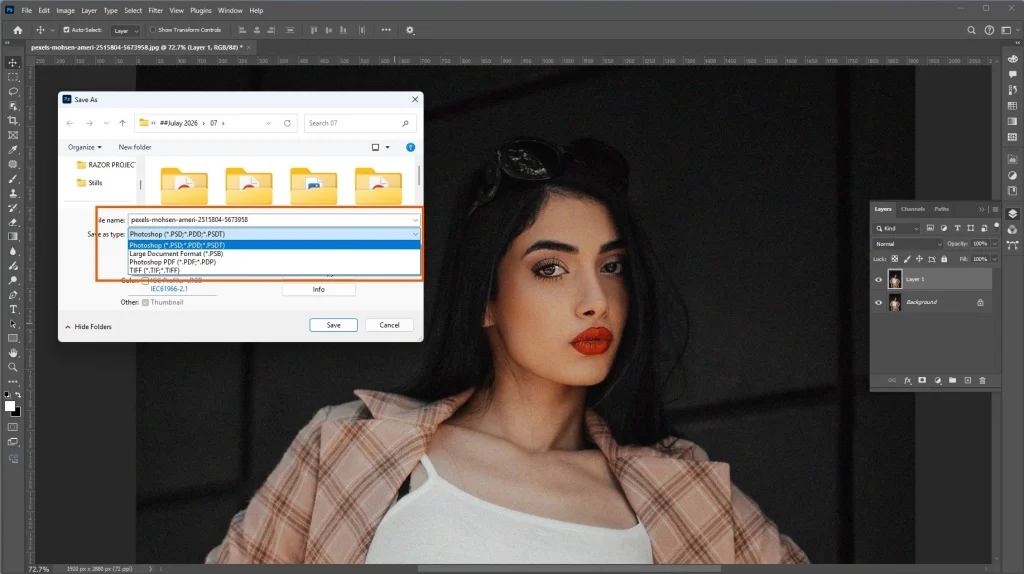Select the Horizontal Type tool

(12, 310)
